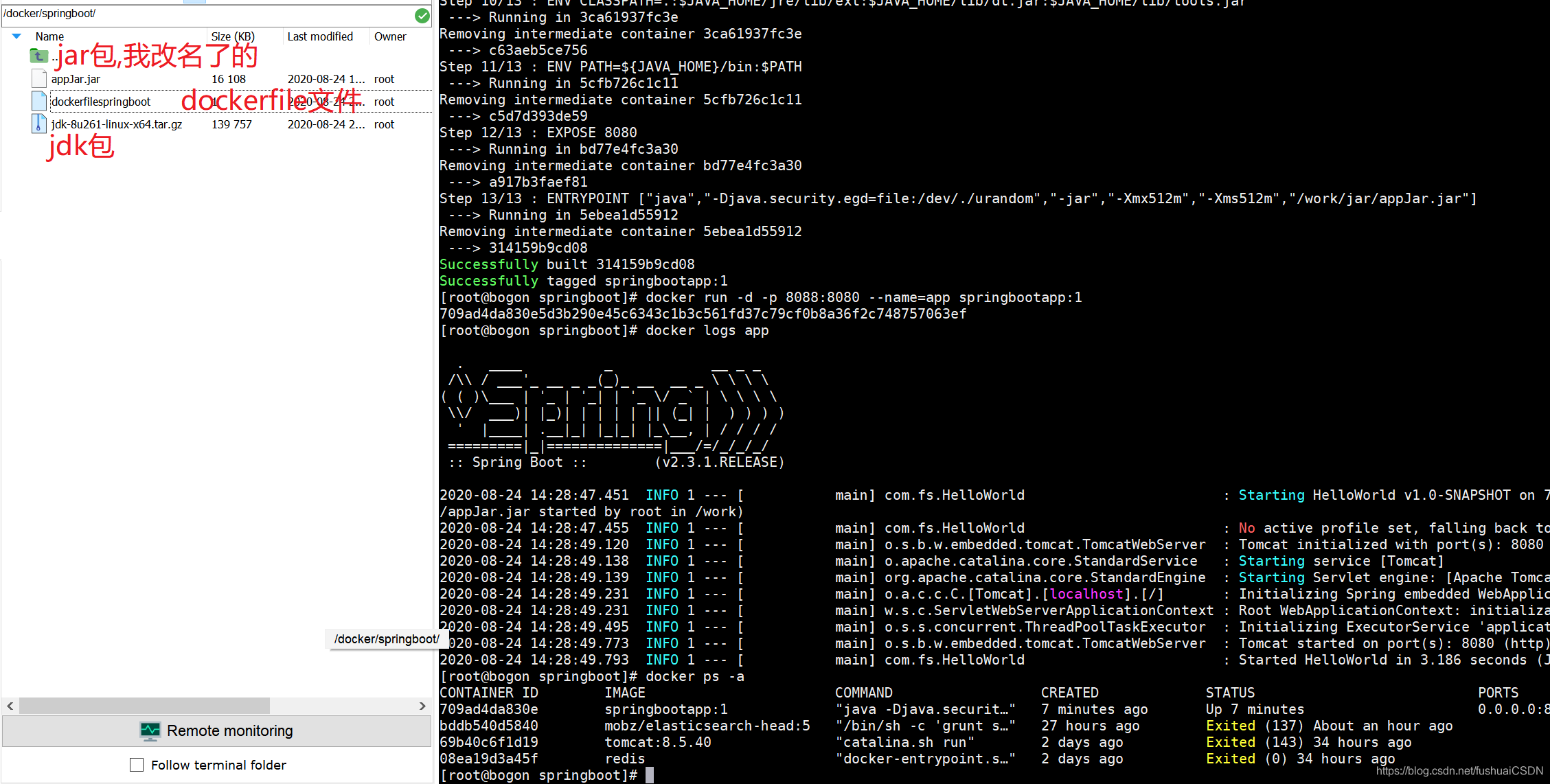Click the right scrollbar arrow
This screenshot has width=1550, height=784.
(x=423, y=706)
